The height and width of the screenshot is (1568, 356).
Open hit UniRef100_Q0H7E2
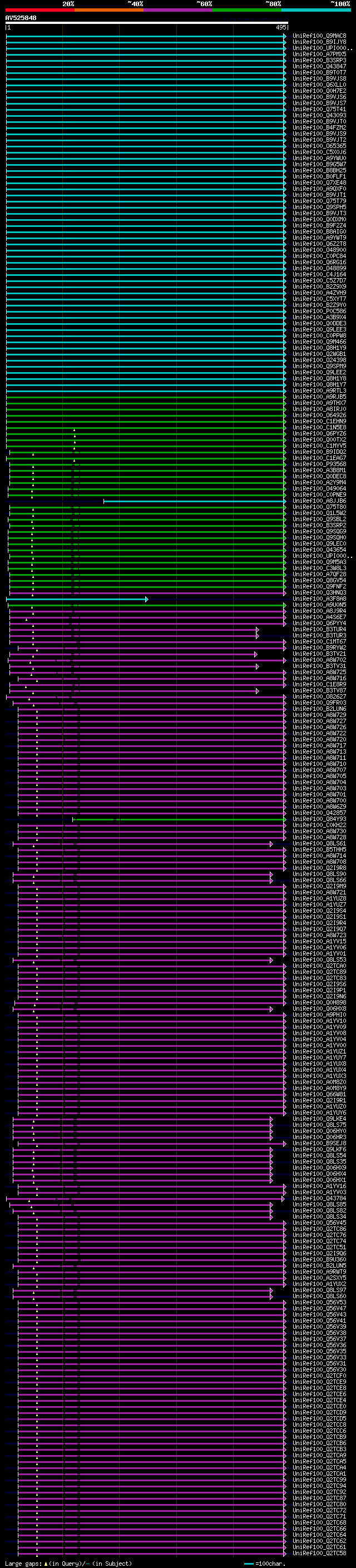319,91
